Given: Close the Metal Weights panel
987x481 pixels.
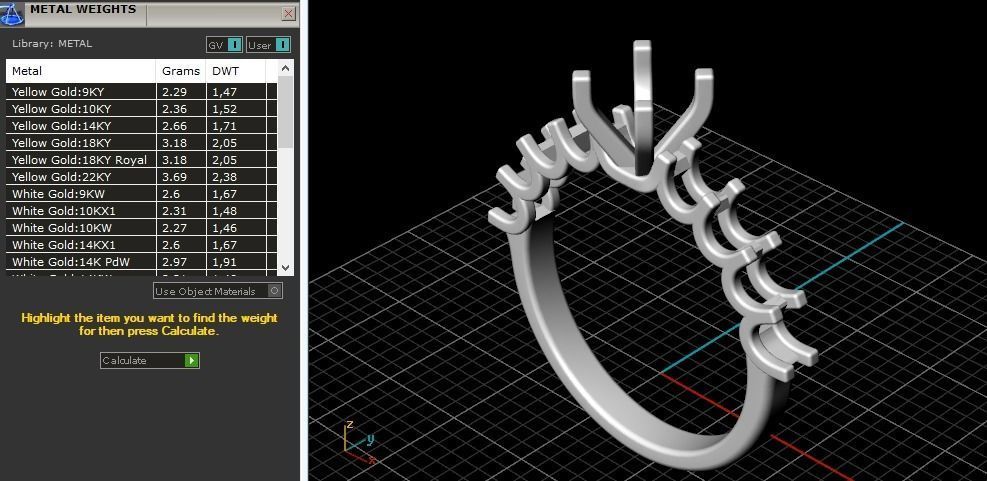Looking at the screenshot, I should point(288,13).
